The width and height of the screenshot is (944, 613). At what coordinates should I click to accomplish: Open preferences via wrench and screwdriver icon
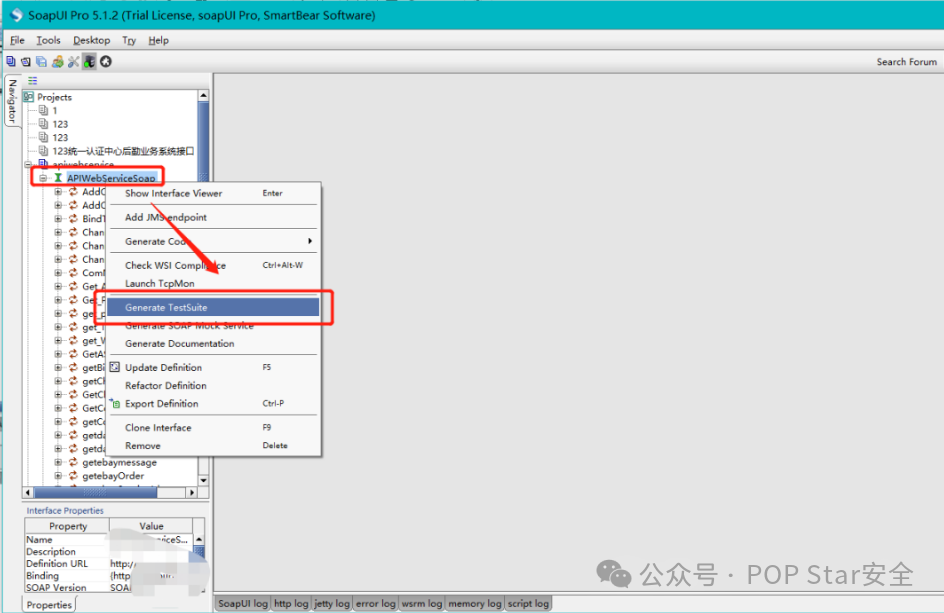73,61
